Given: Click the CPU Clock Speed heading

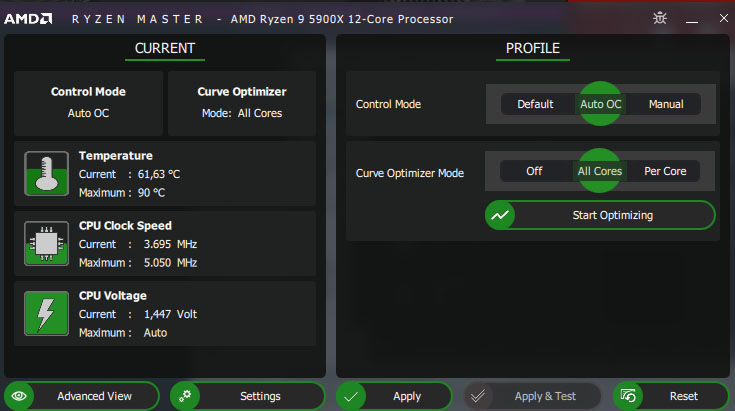Looking at the screenshot, I should (125, 225).
